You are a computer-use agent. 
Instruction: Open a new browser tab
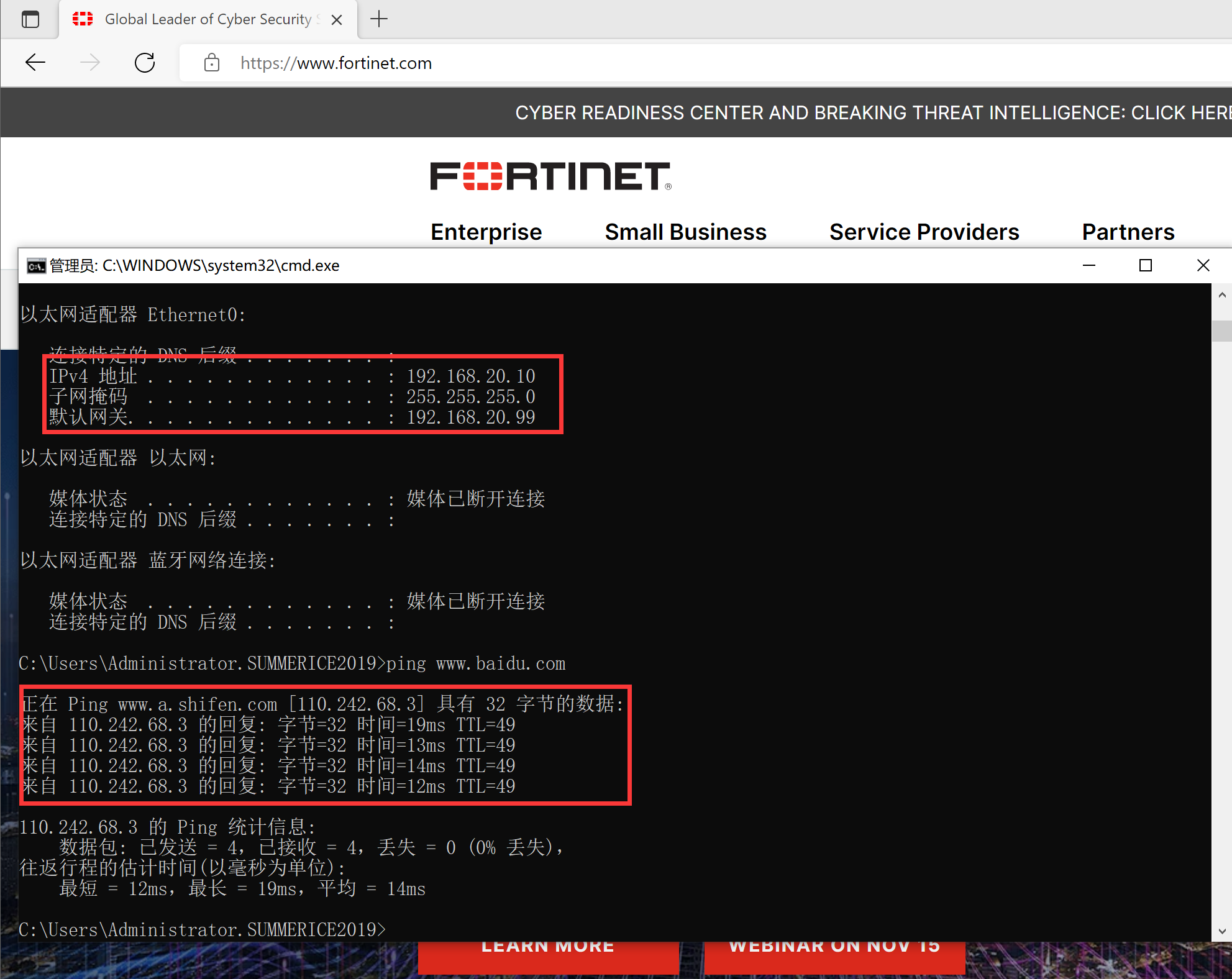[x=379, y=19]
